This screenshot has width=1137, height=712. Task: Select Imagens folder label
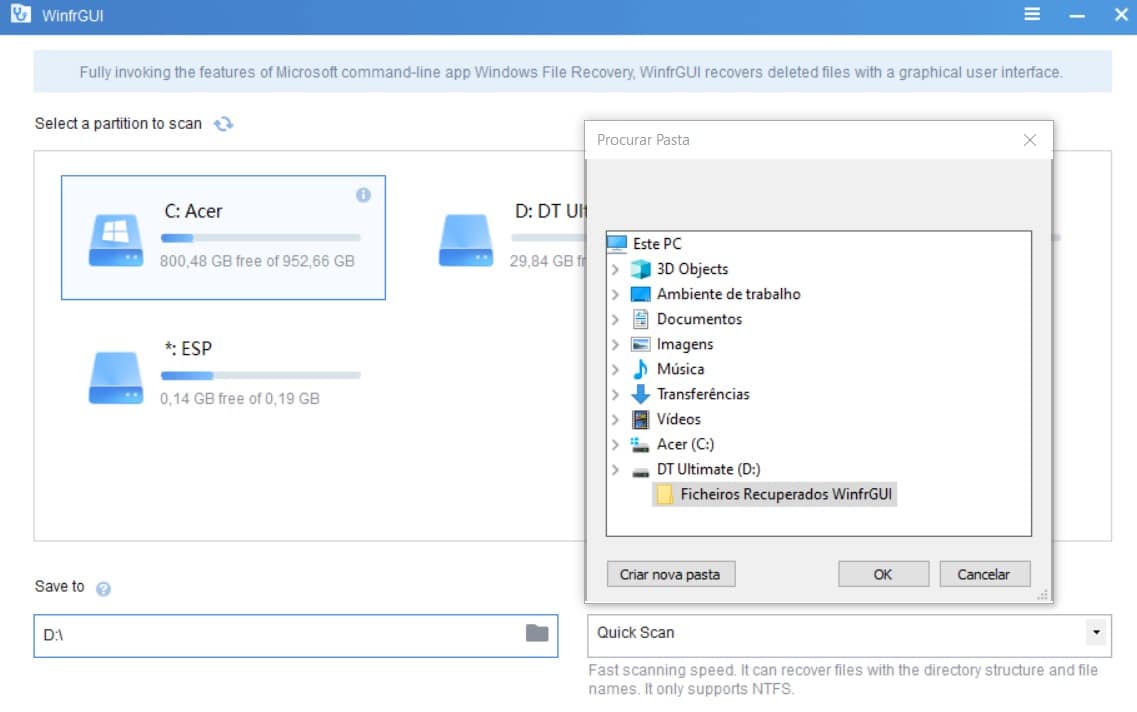pyautogui.click(x=685, y=344)
